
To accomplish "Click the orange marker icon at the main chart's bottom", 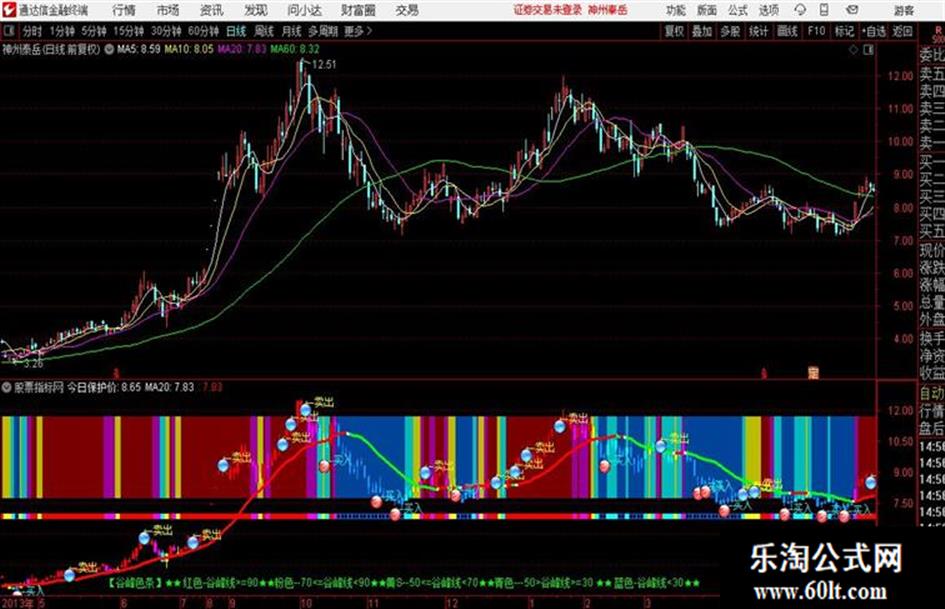I will click(813, 373).
